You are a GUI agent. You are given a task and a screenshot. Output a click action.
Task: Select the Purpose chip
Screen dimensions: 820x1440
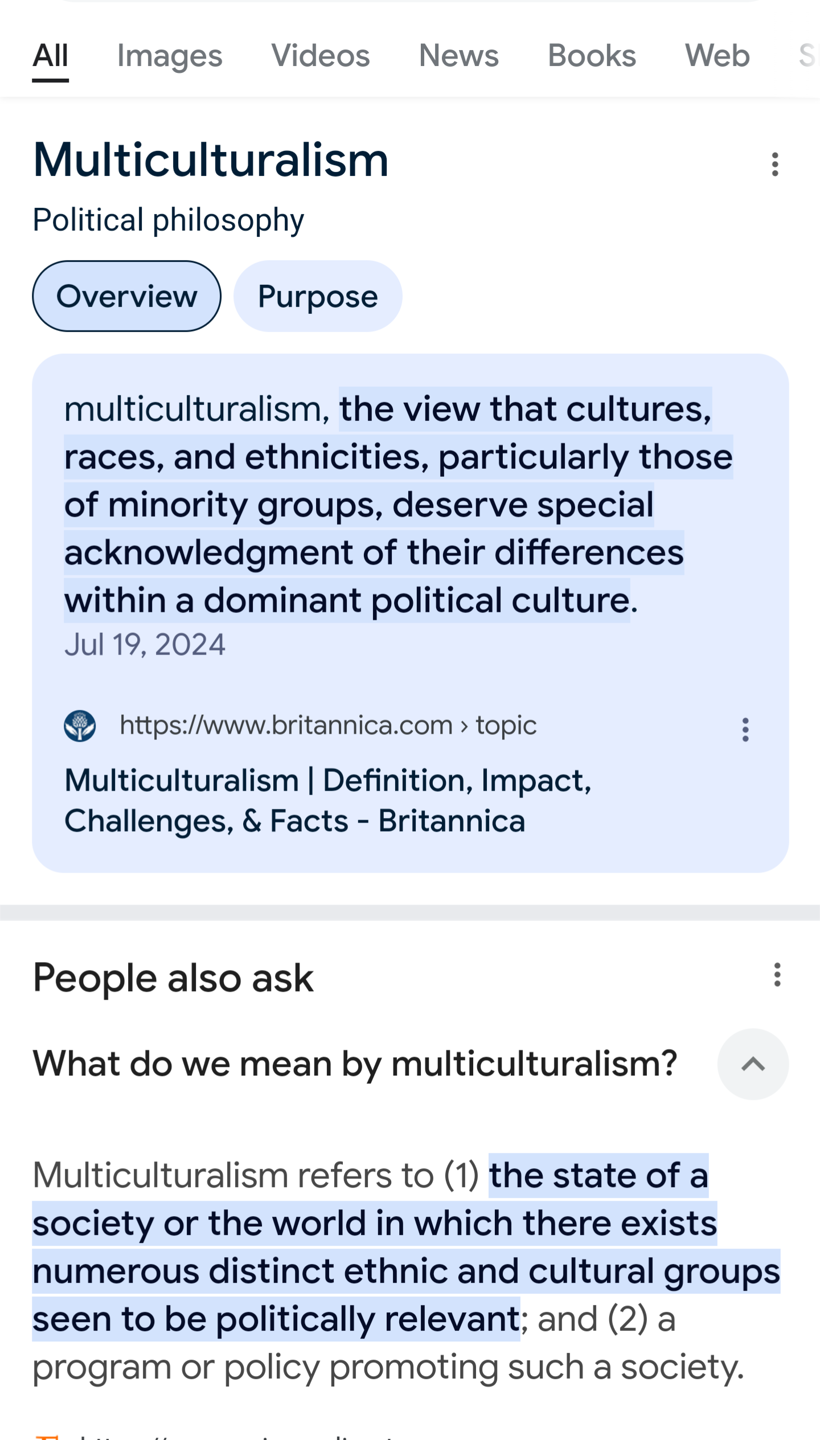pos(318,296)
